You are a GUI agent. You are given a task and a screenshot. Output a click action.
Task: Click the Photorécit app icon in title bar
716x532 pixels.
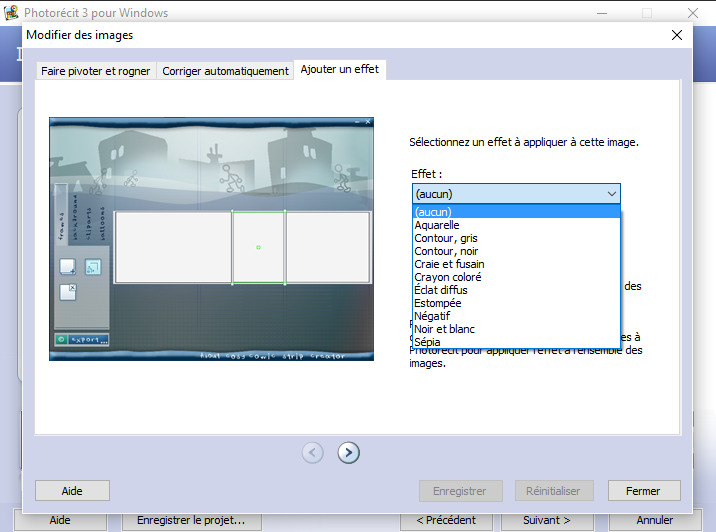point(11,12)
